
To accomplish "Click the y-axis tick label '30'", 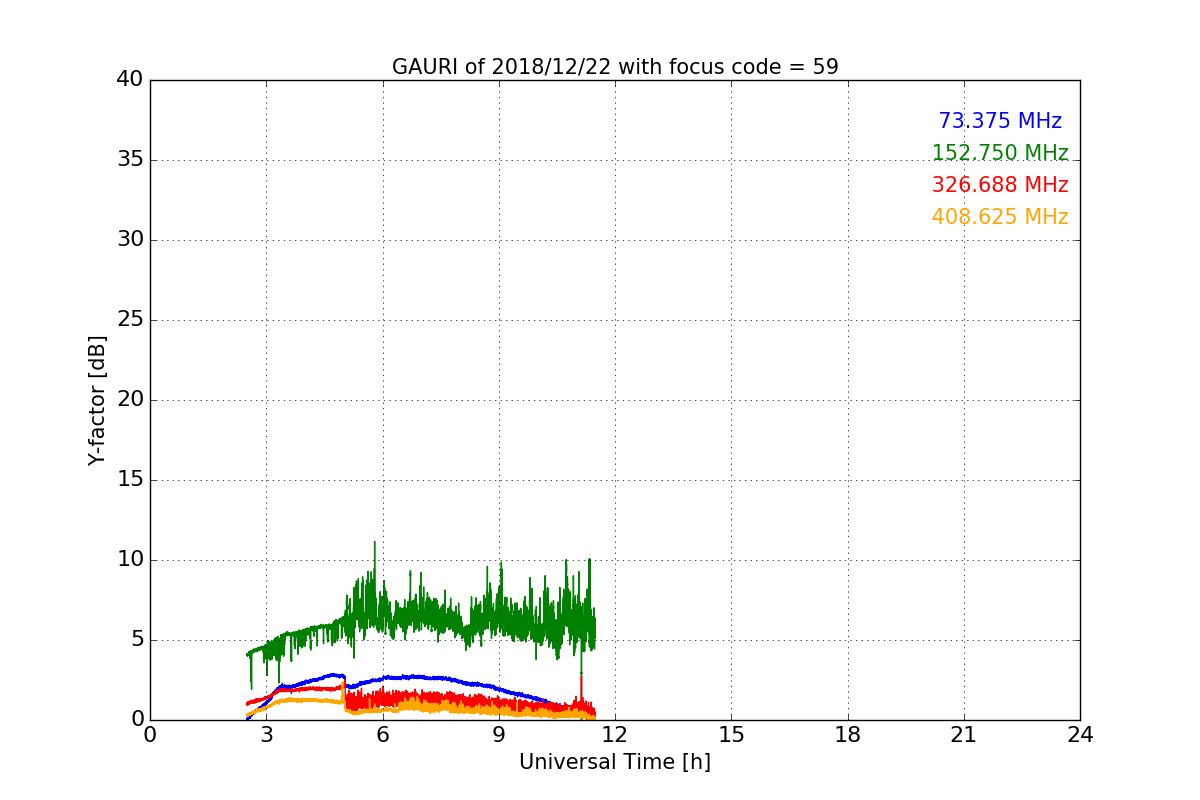I will tap(130, 240).
